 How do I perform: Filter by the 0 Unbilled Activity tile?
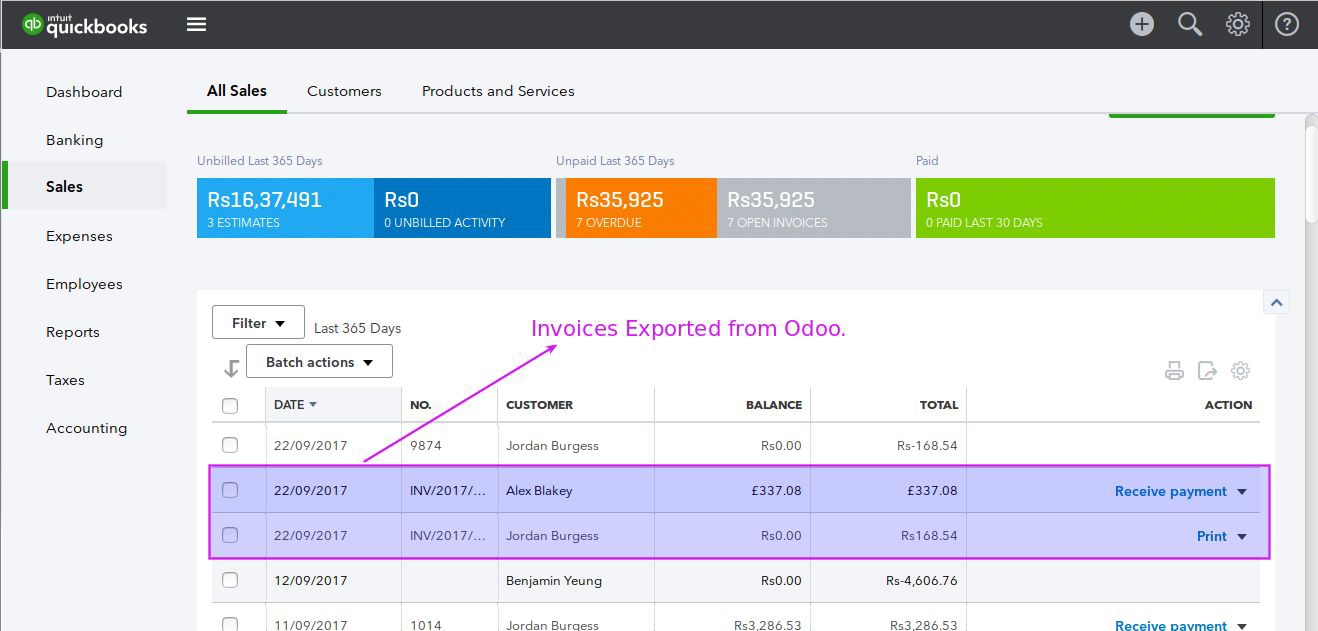[x=462, y=208]
